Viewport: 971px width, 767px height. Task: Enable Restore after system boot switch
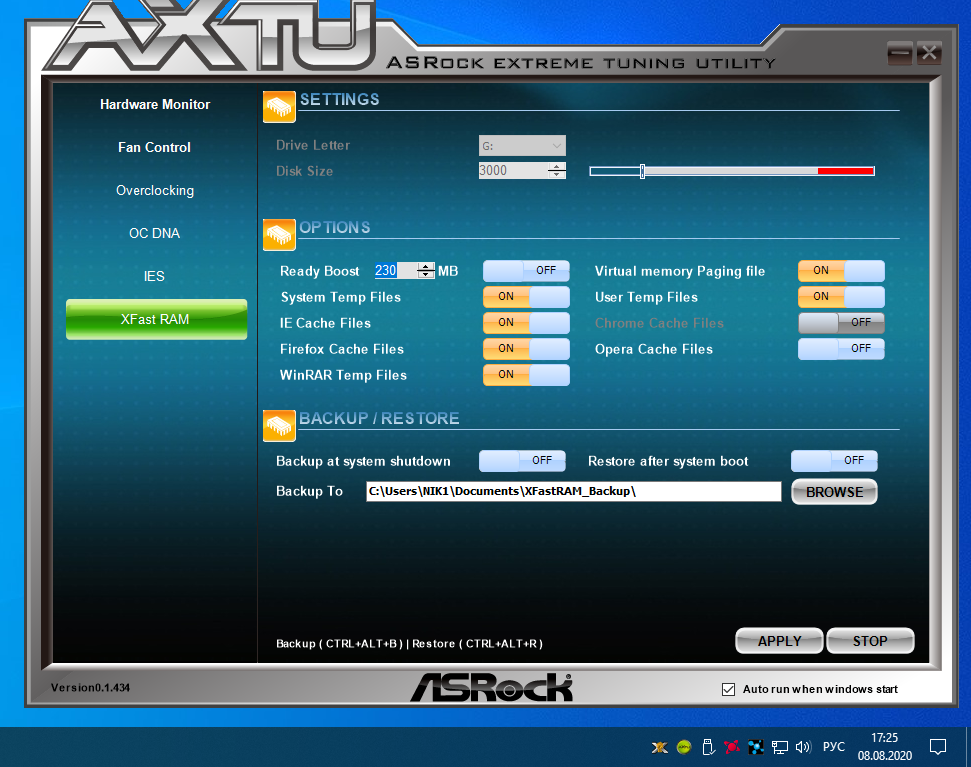point(834,461)
